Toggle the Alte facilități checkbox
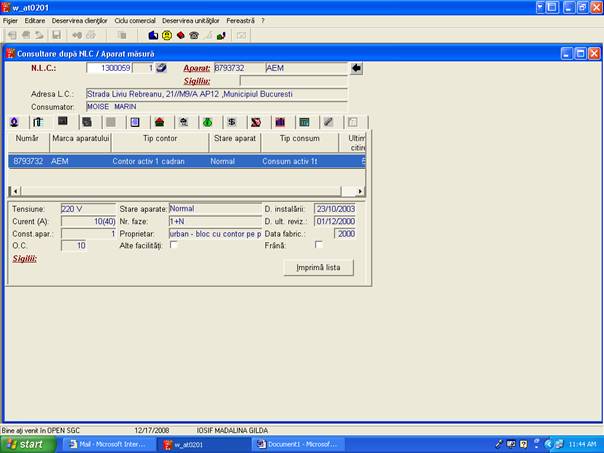This screenshot has width=604, height=453. point(174,245)
